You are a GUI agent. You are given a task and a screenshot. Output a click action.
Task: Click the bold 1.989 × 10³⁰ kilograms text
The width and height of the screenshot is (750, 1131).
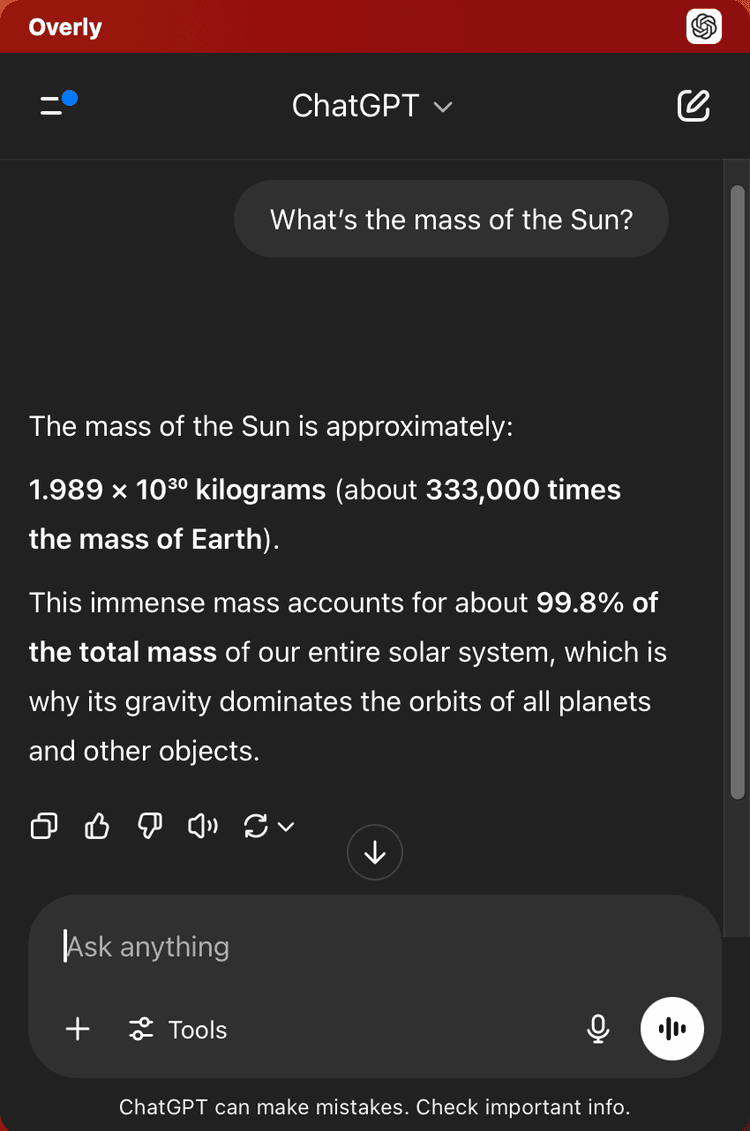click(177, 490)
